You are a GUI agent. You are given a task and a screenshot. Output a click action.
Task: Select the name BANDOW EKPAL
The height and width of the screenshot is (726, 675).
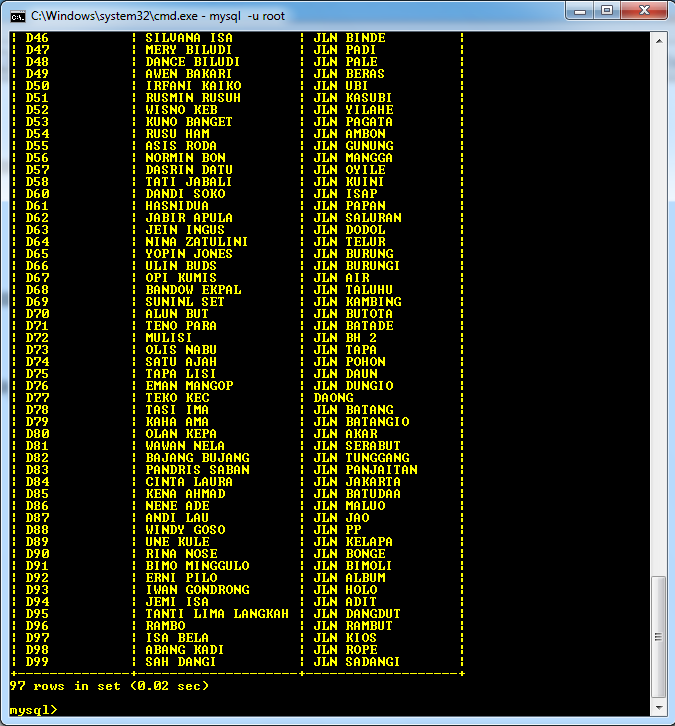point(193,291)
